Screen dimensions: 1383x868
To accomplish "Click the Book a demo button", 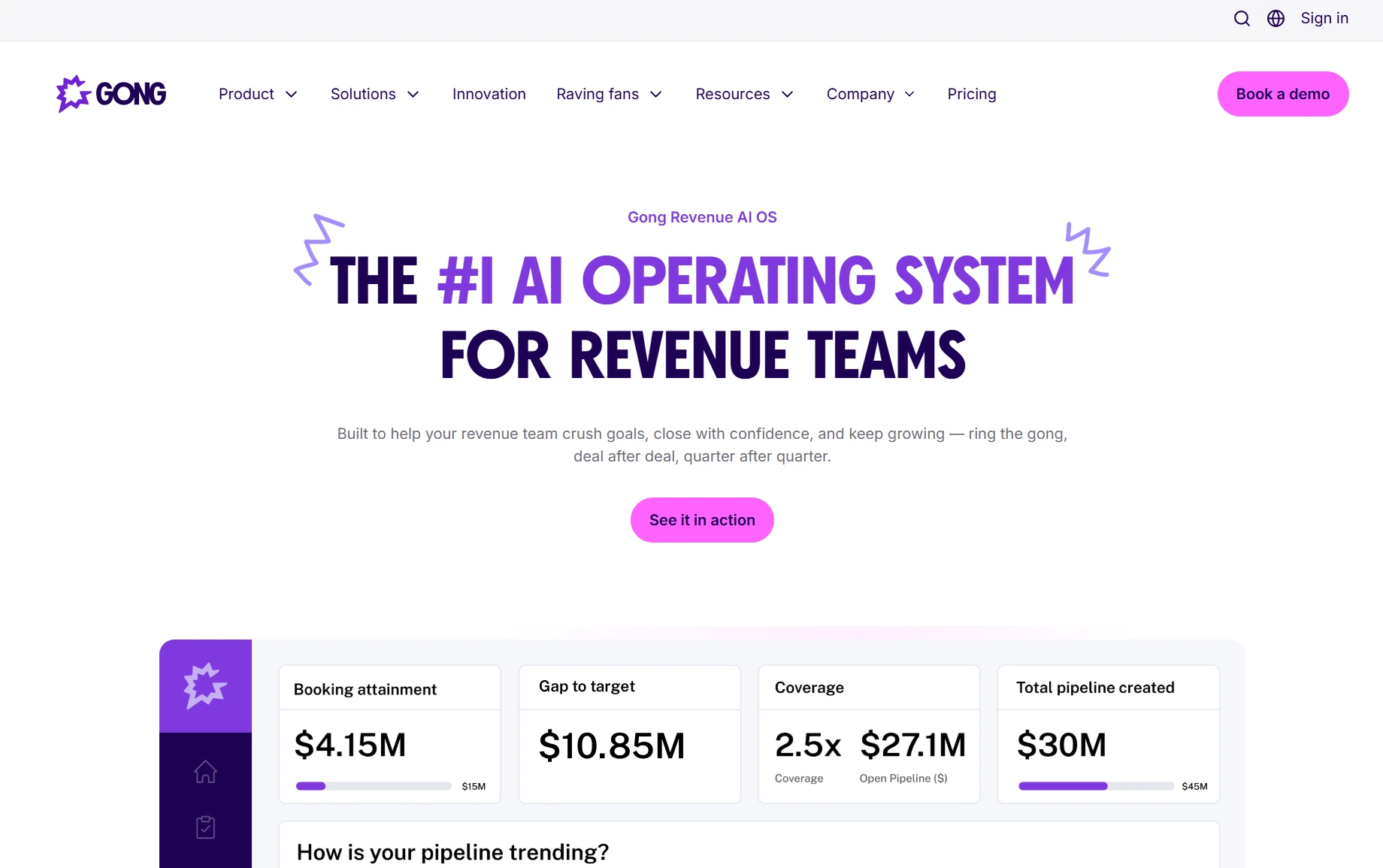I will pyautogui.click(x=1283, y=94).
